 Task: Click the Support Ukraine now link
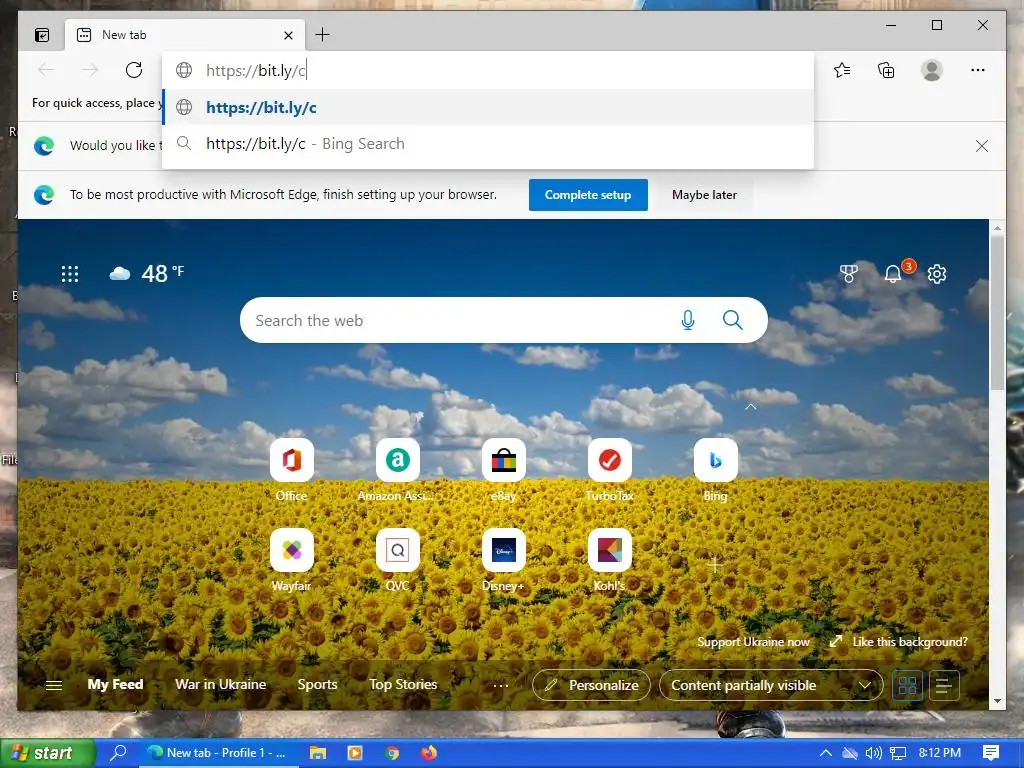click(x=753, y=642)
